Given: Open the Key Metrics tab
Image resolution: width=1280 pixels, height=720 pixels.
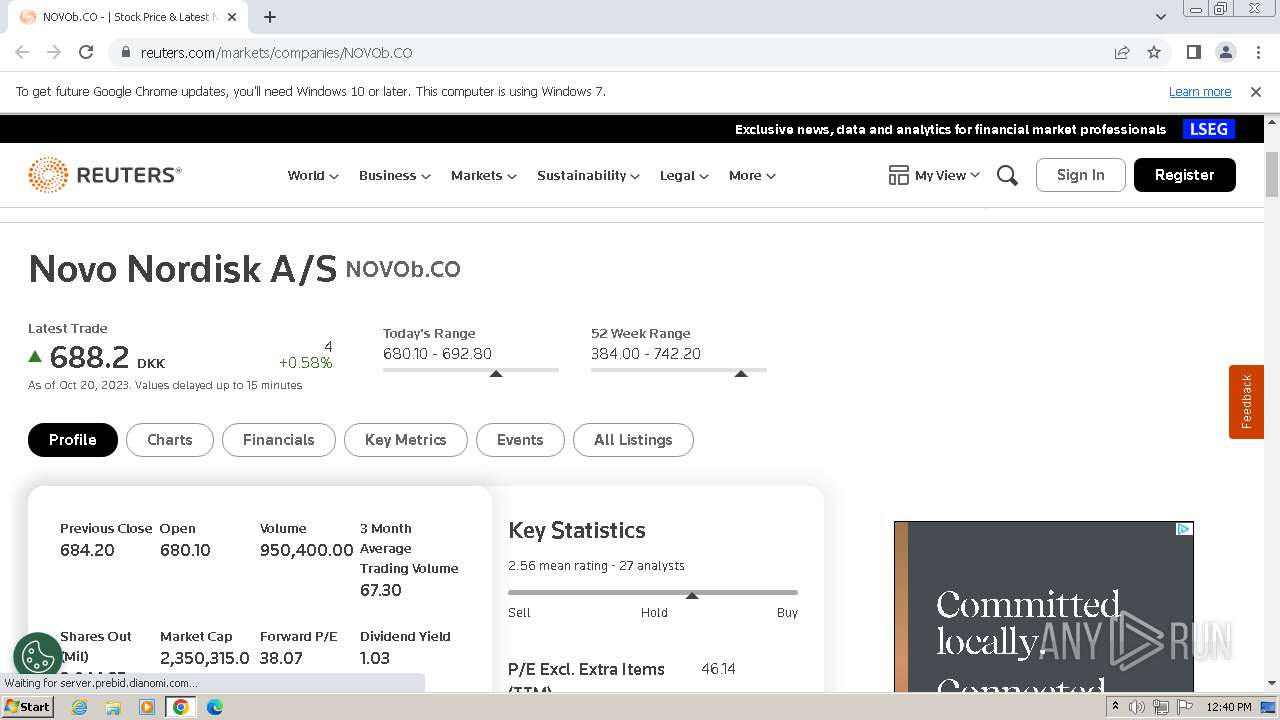Looking at the screenshot, I should 406,440.
